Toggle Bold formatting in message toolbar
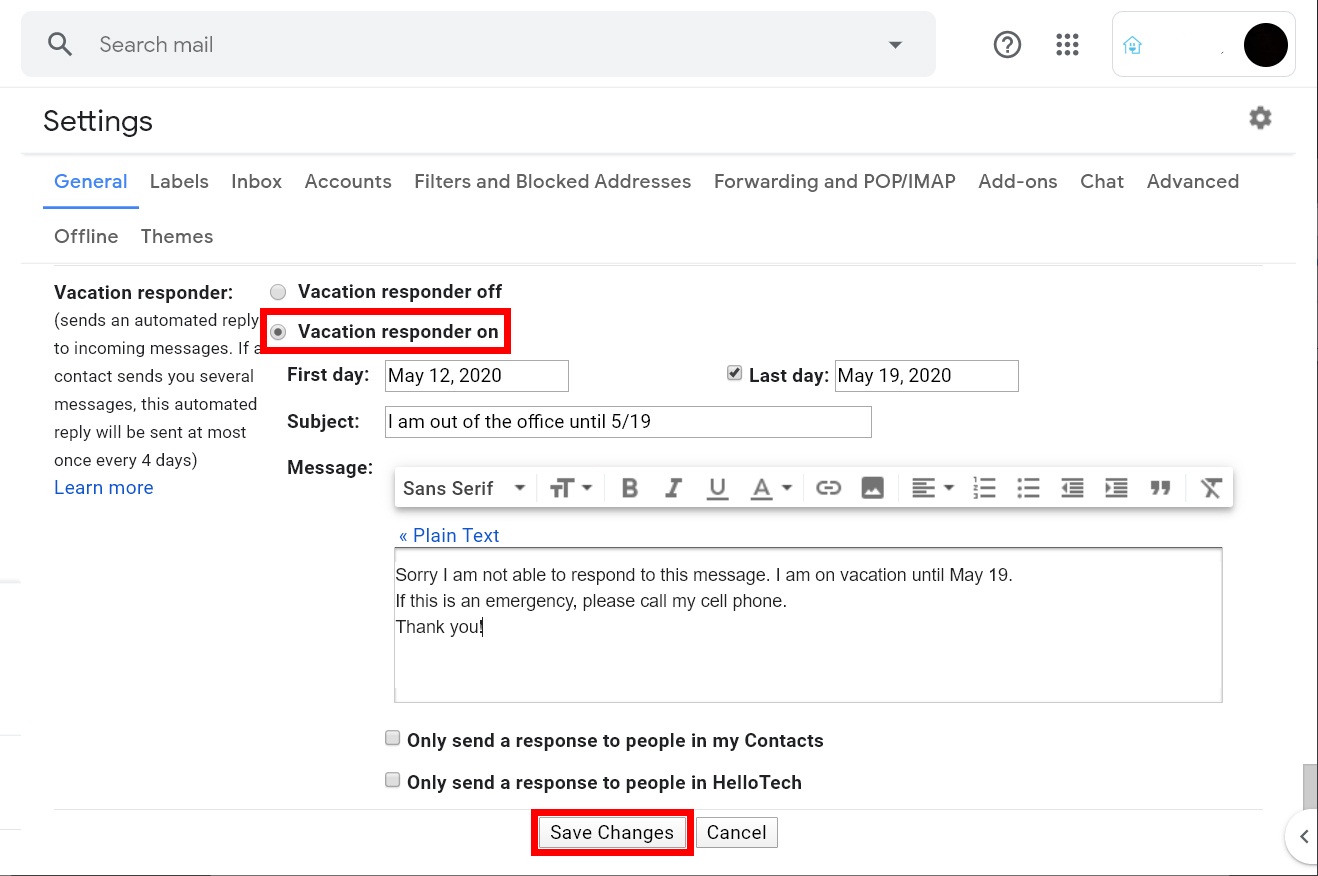 pyautogui.click(x=629, y=488)
